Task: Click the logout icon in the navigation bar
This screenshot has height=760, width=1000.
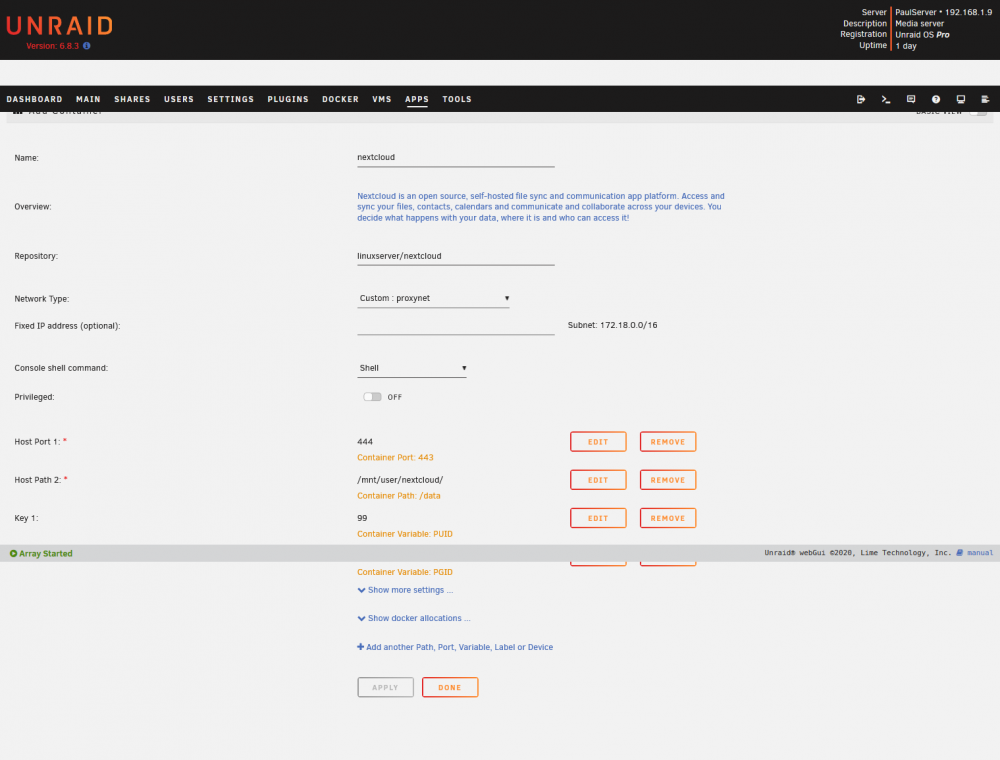Action: coord(860,99)
